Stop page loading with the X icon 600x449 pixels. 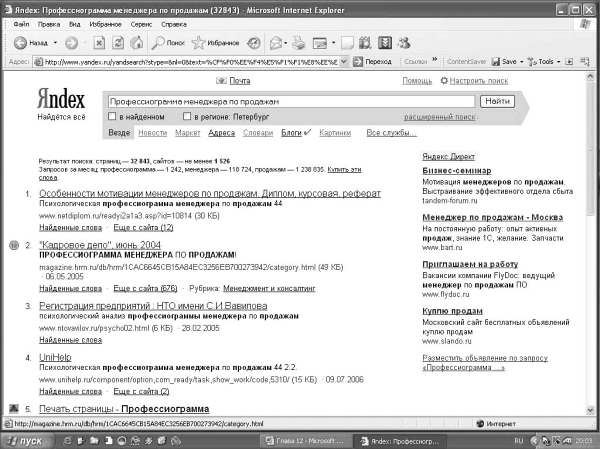tap(99, 43)
